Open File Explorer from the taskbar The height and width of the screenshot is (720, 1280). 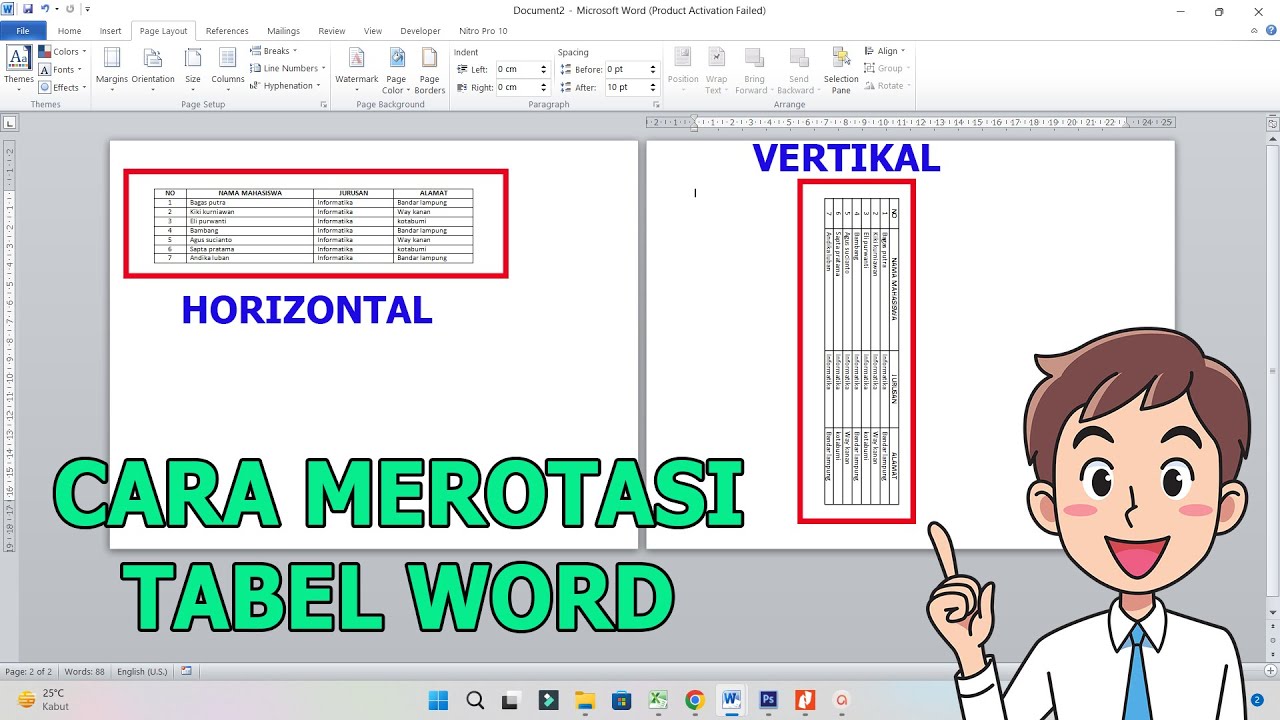[585, 700]
